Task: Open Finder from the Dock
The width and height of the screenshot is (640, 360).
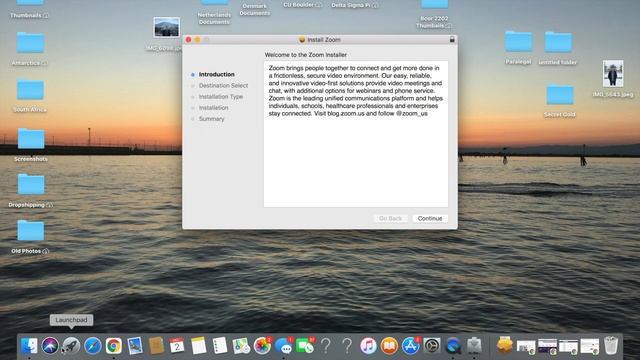Action: tap(29, 346)
